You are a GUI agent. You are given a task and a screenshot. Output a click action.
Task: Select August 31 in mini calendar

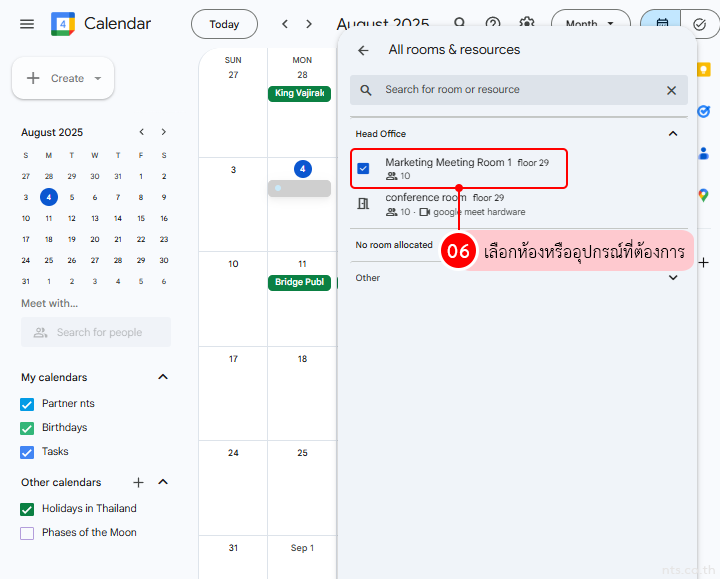(x=26, y=281)
